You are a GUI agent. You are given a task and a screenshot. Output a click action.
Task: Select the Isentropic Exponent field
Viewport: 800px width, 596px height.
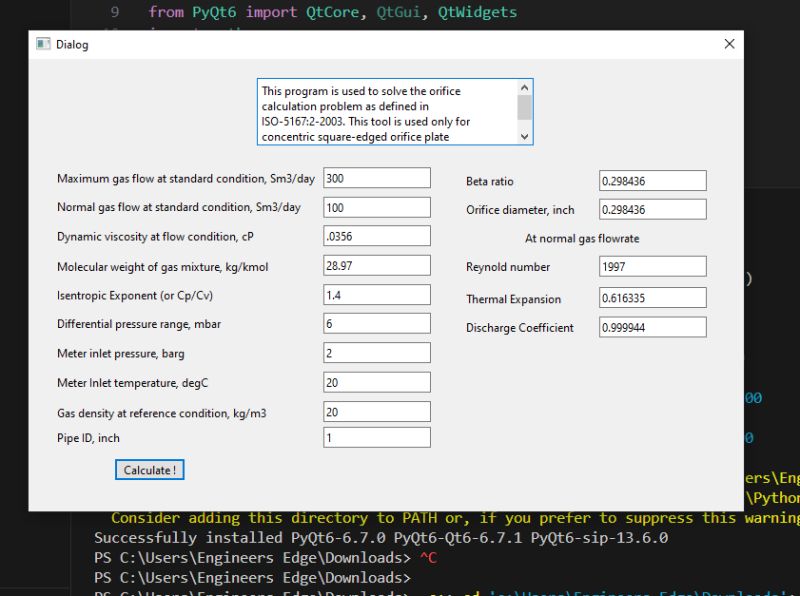tap(376, 294)
